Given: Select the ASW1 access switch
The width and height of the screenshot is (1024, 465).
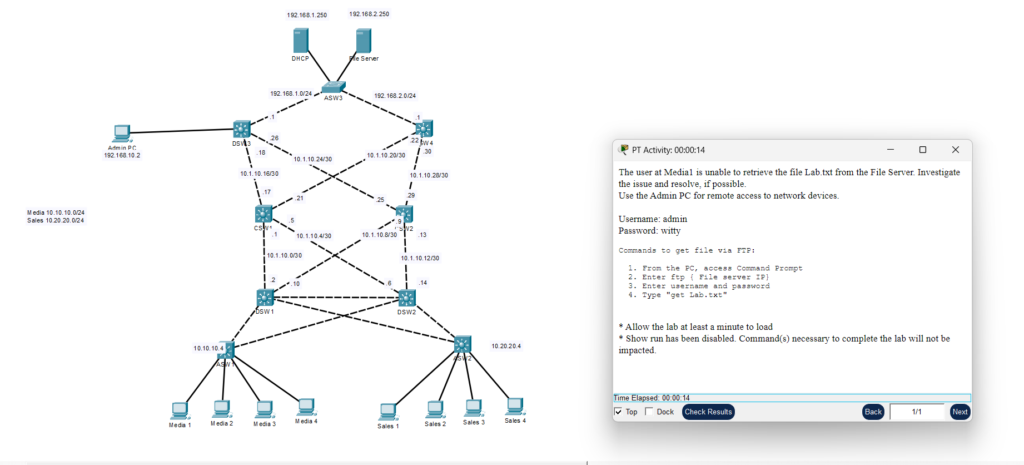Looking at the screenshot, I should (228, 350).
